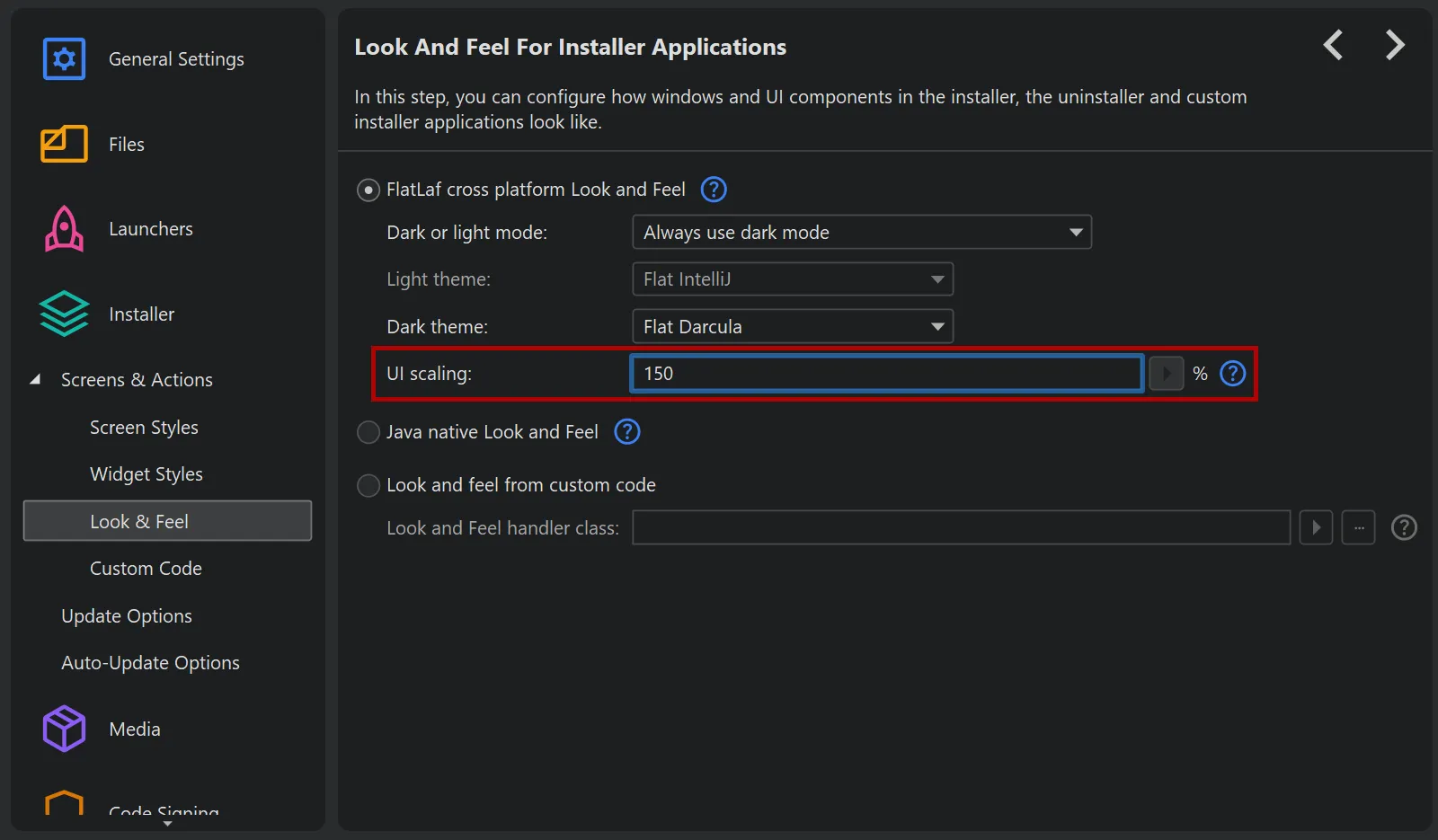Select FlatLaf cross platform Look and Feel
Image resolution: width=1438 pixels, height=840 pixels.
point(368,190)
